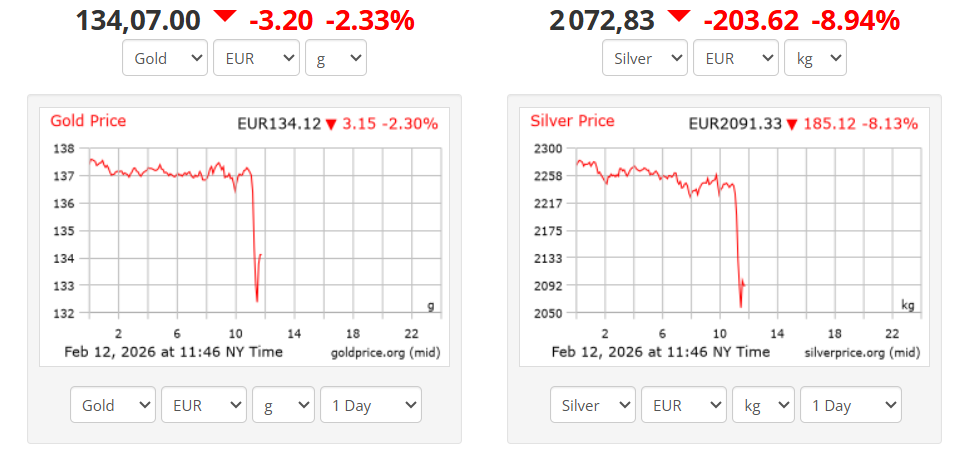Open the Gold dropdown below the gold chart
The height and width of the screenshot is (461, 958).
113,405
